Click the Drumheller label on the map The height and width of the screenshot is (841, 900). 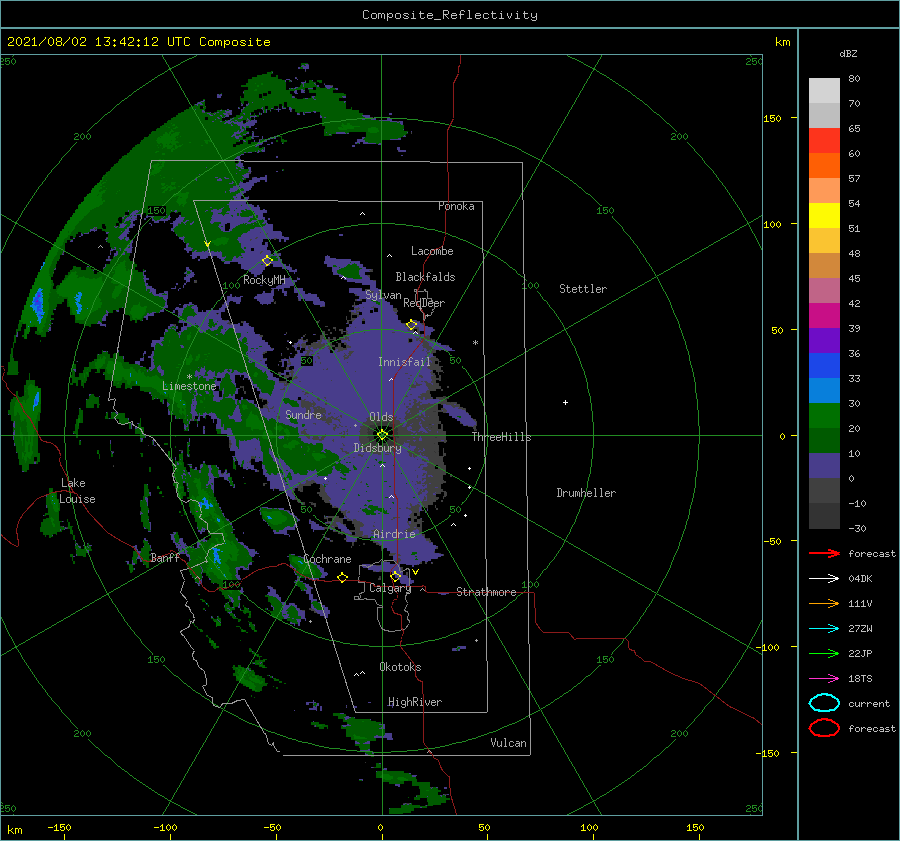point(586,493)
